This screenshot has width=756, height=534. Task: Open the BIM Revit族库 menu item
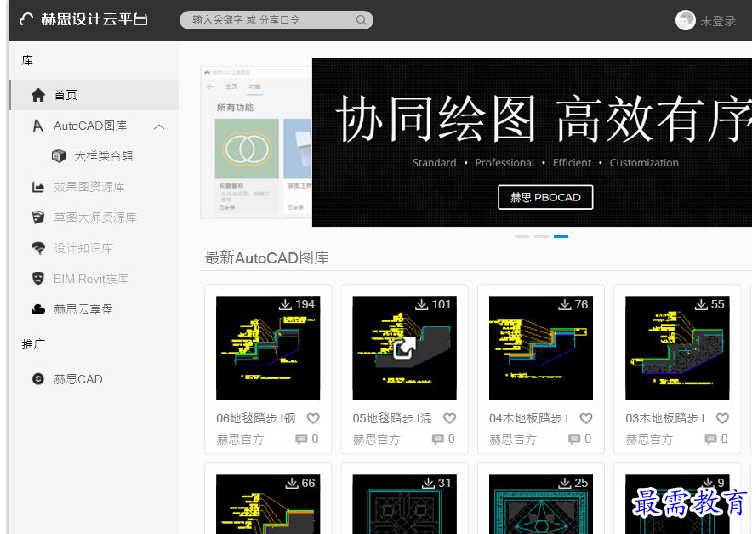pyautogui.click(x=91, y=279)
